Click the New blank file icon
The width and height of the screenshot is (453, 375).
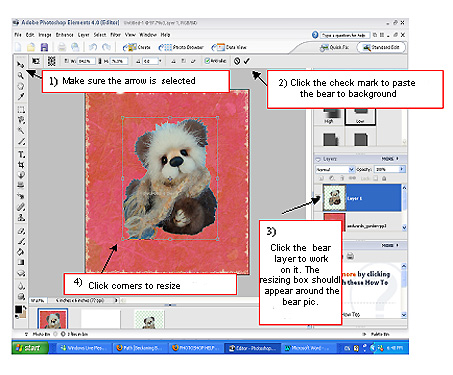pos(18,47)
